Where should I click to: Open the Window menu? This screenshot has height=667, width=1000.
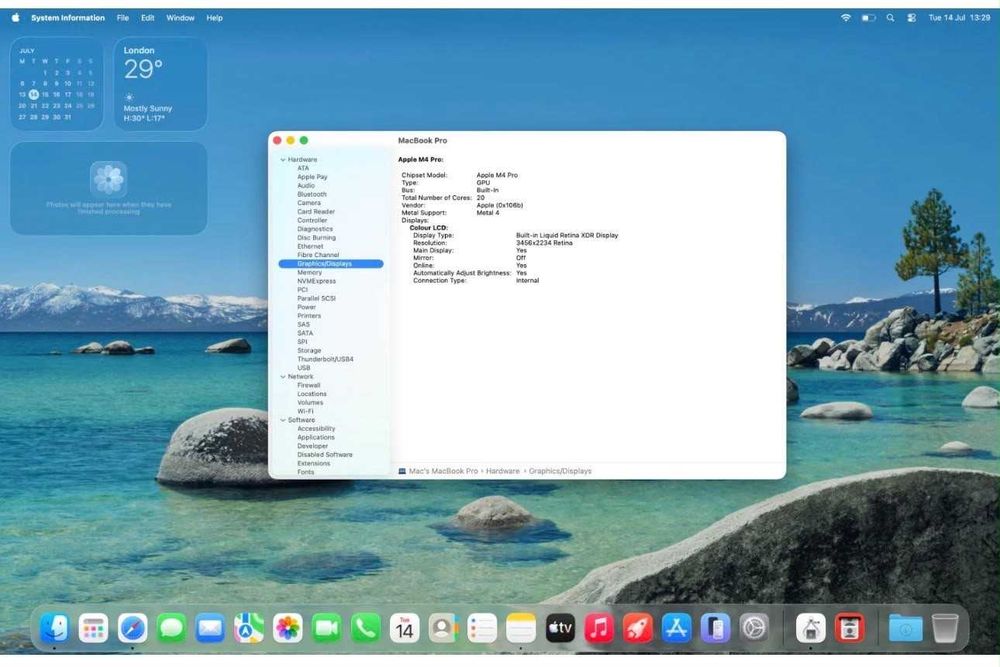[x=180, y=18]
